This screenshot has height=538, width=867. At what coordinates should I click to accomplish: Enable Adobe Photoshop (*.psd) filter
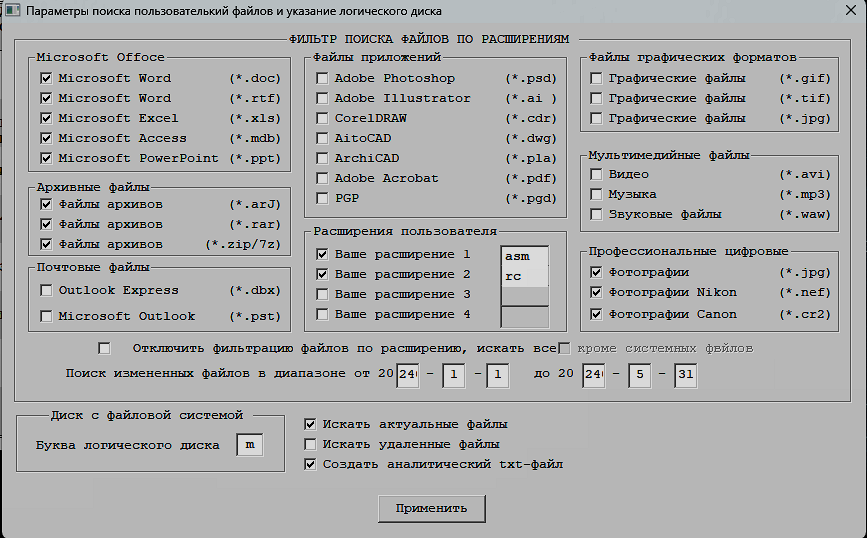click(x=322, y=78)
